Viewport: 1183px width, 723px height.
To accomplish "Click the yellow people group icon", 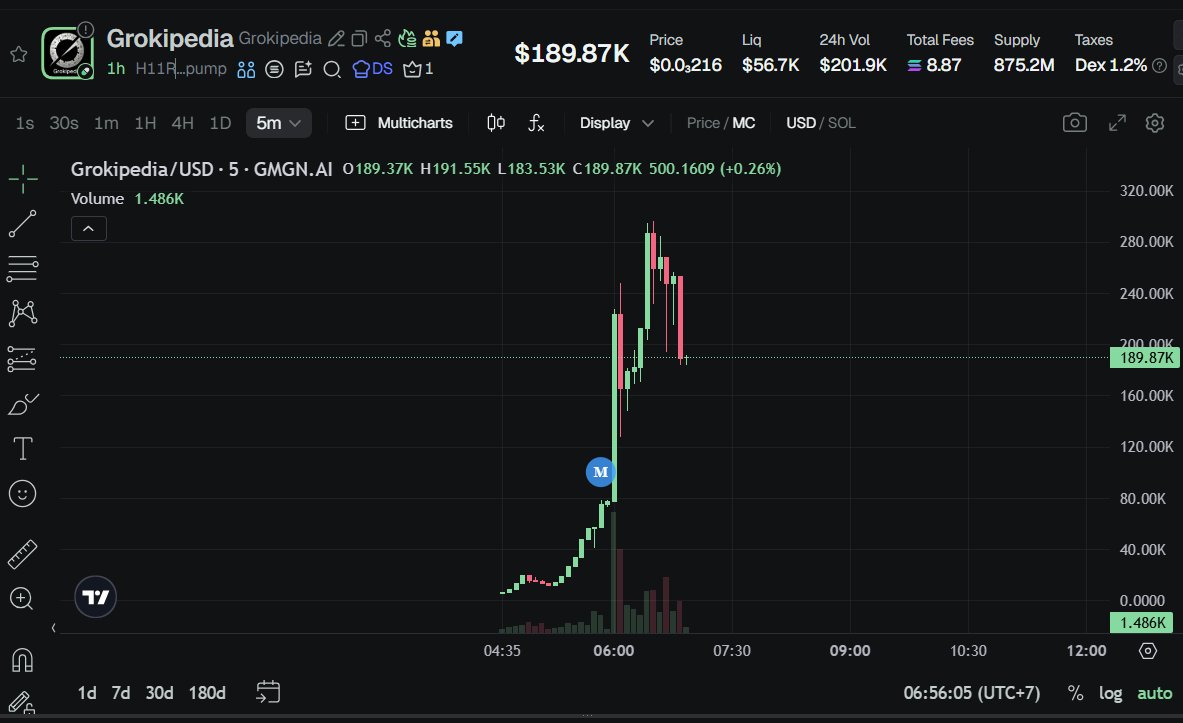I will tap(432, 38).
